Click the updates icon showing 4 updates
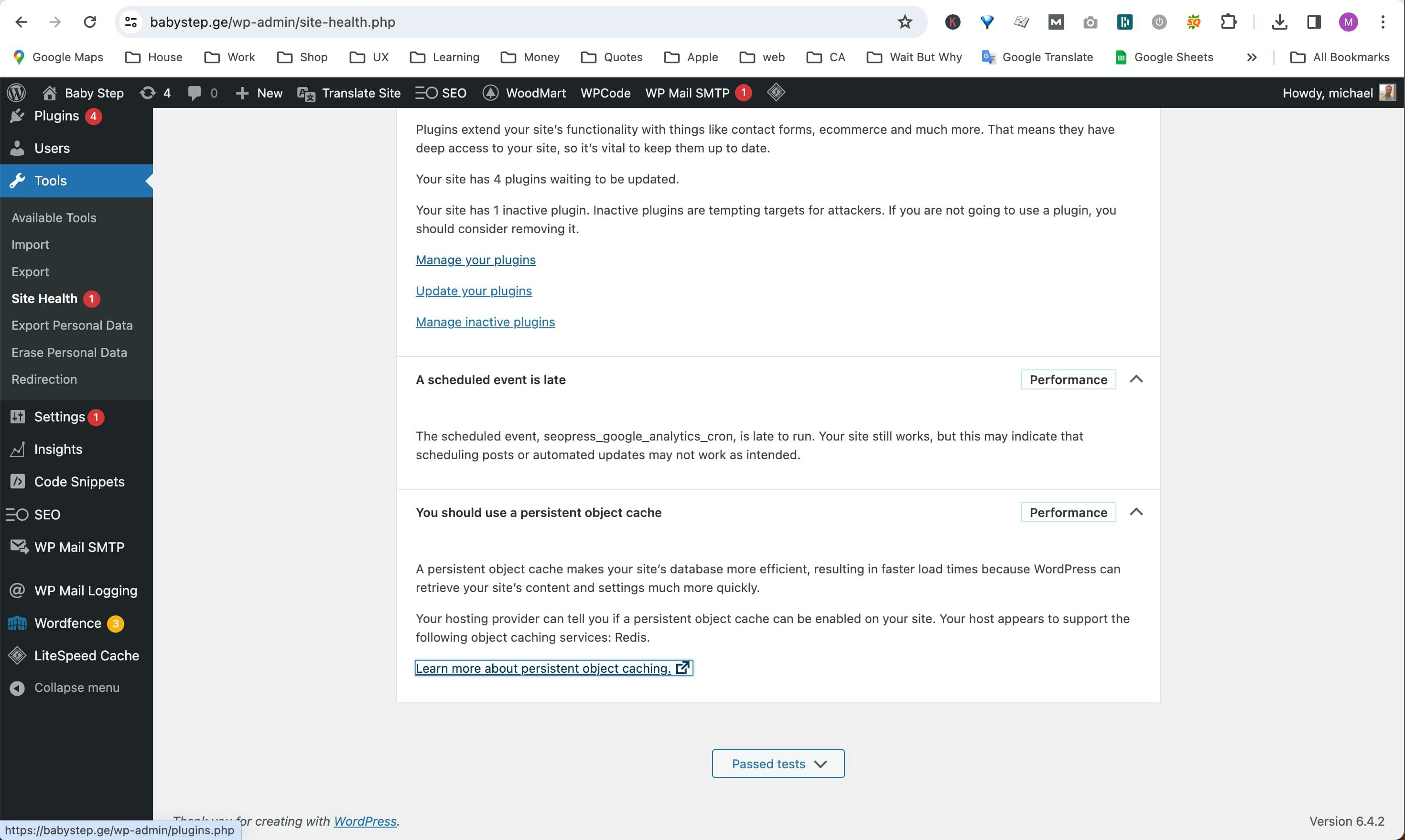1405x840 pixels. (x=148, y=93)
